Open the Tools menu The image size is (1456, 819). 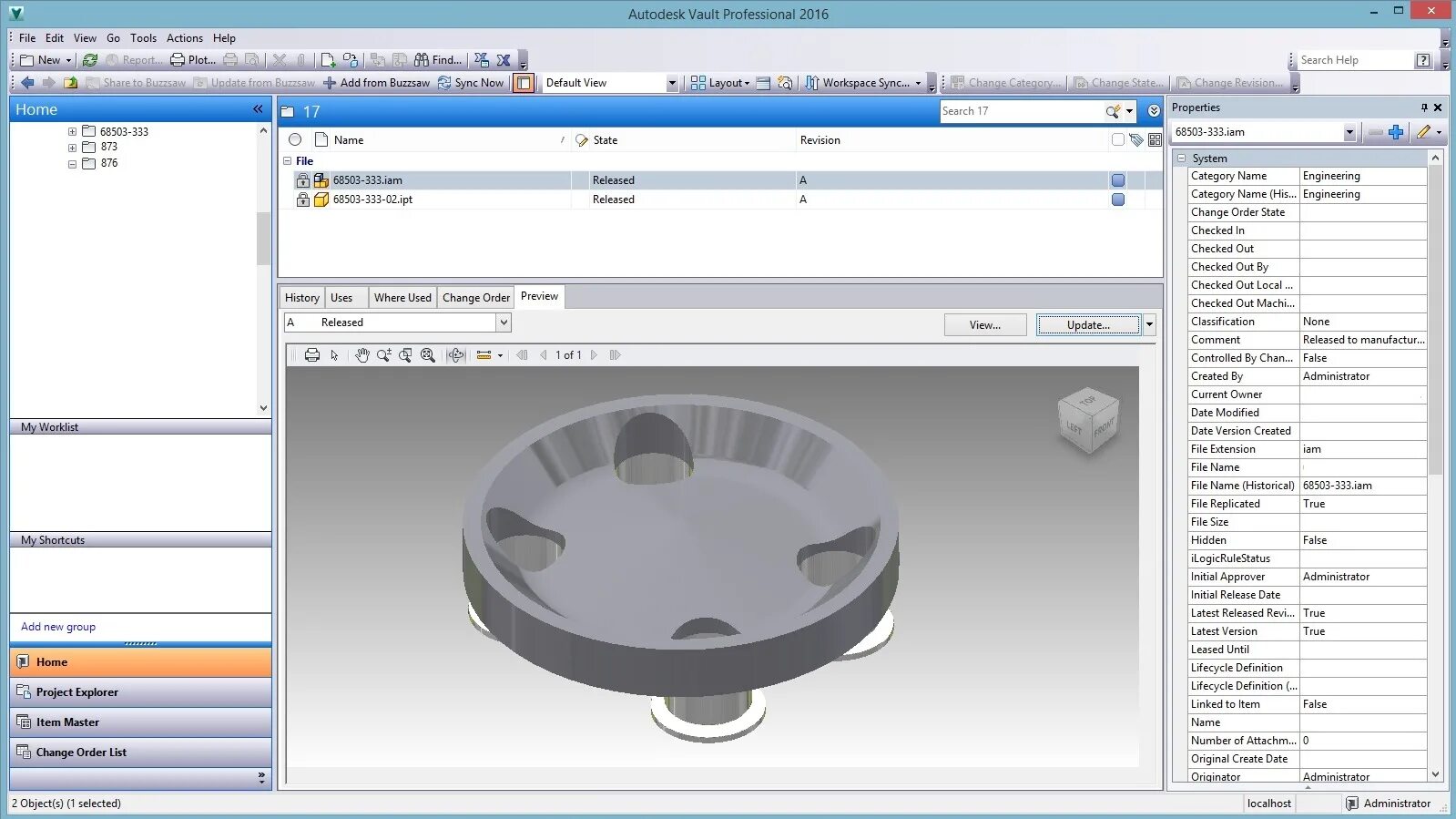point(143,38)
